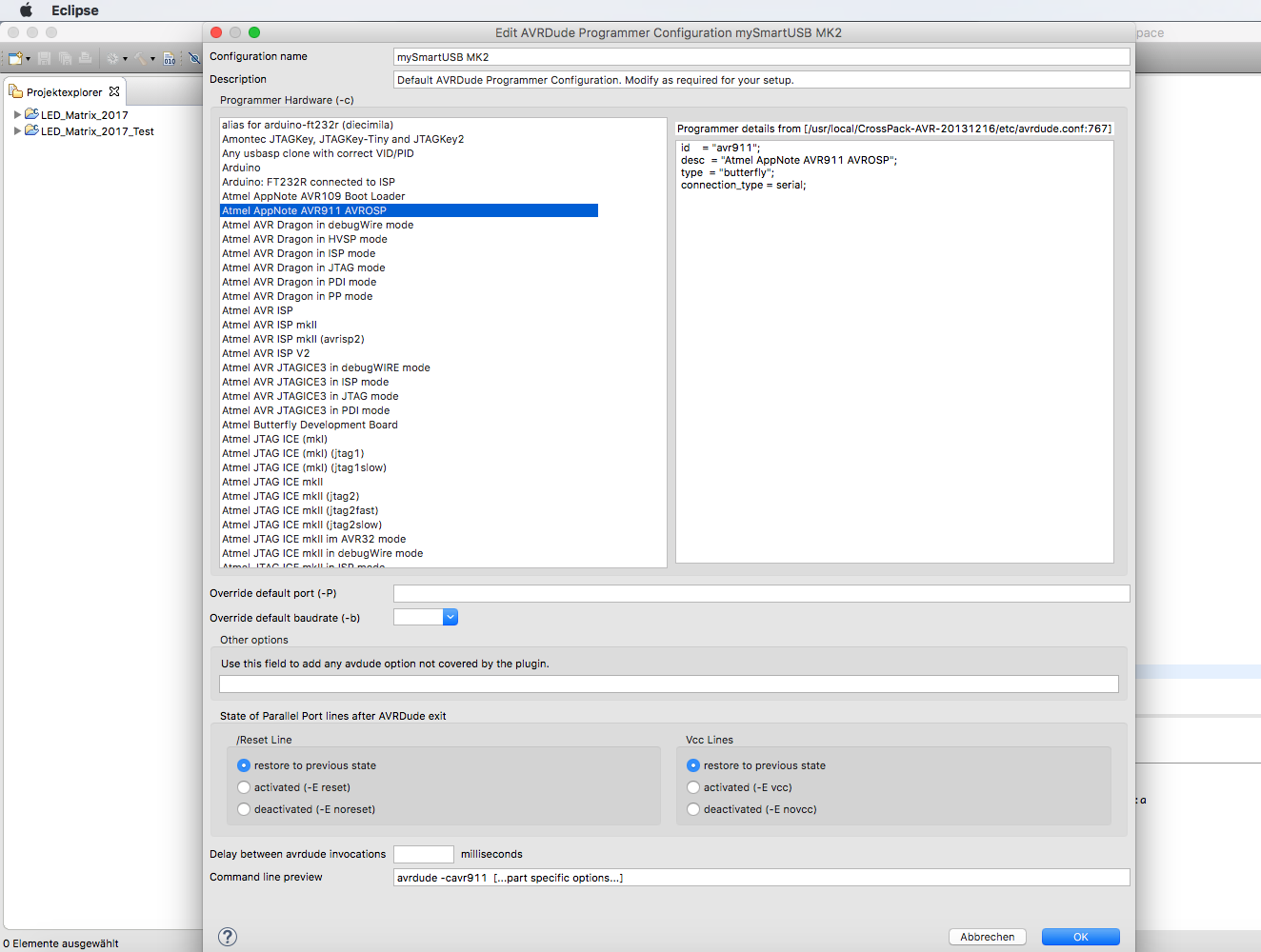
Task: Click the build configuration icon in Eclipse toolbar
Action: pyautogui.click(x=112, y=58)
